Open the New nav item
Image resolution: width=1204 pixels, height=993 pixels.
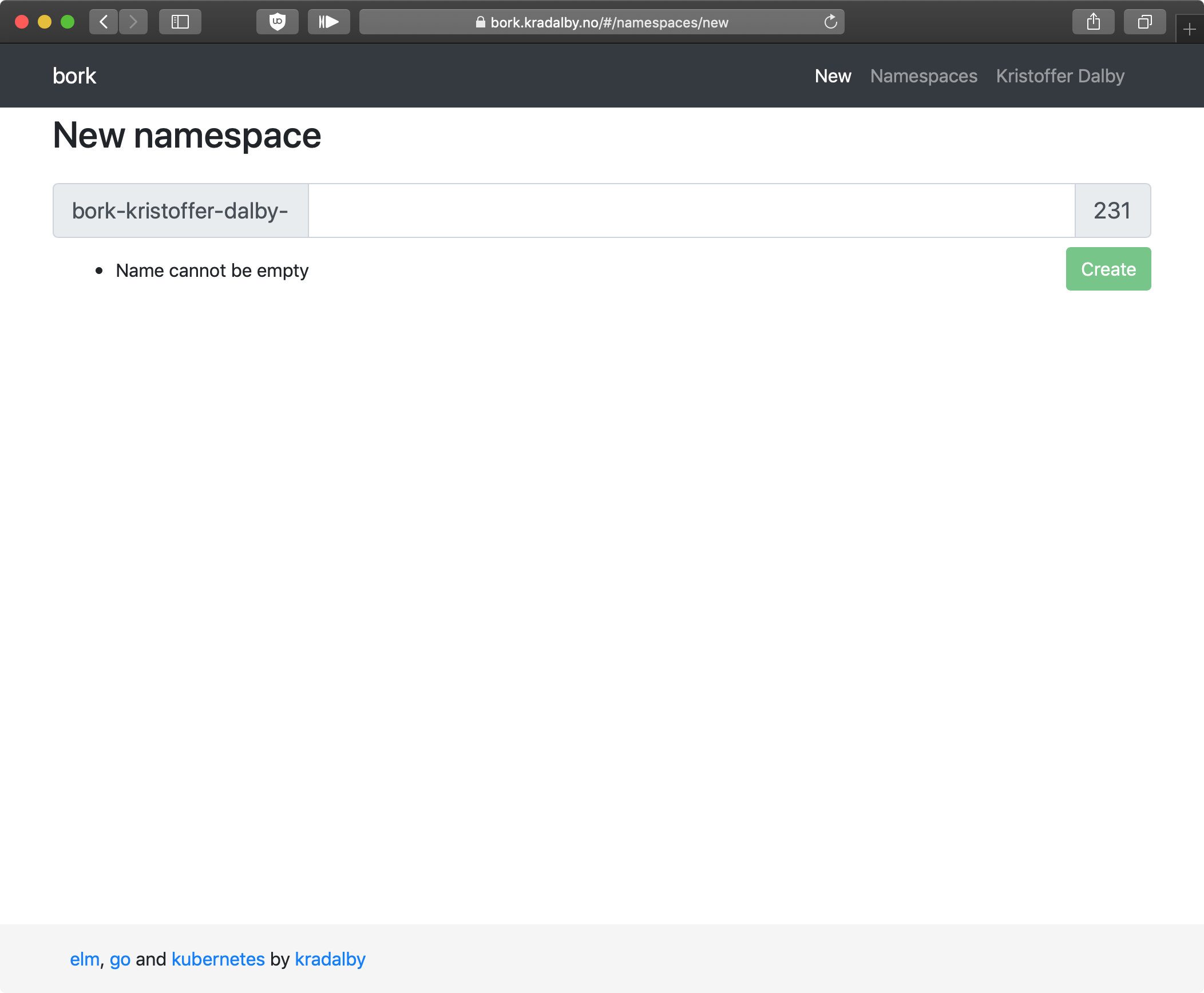(x=833, y=76)
